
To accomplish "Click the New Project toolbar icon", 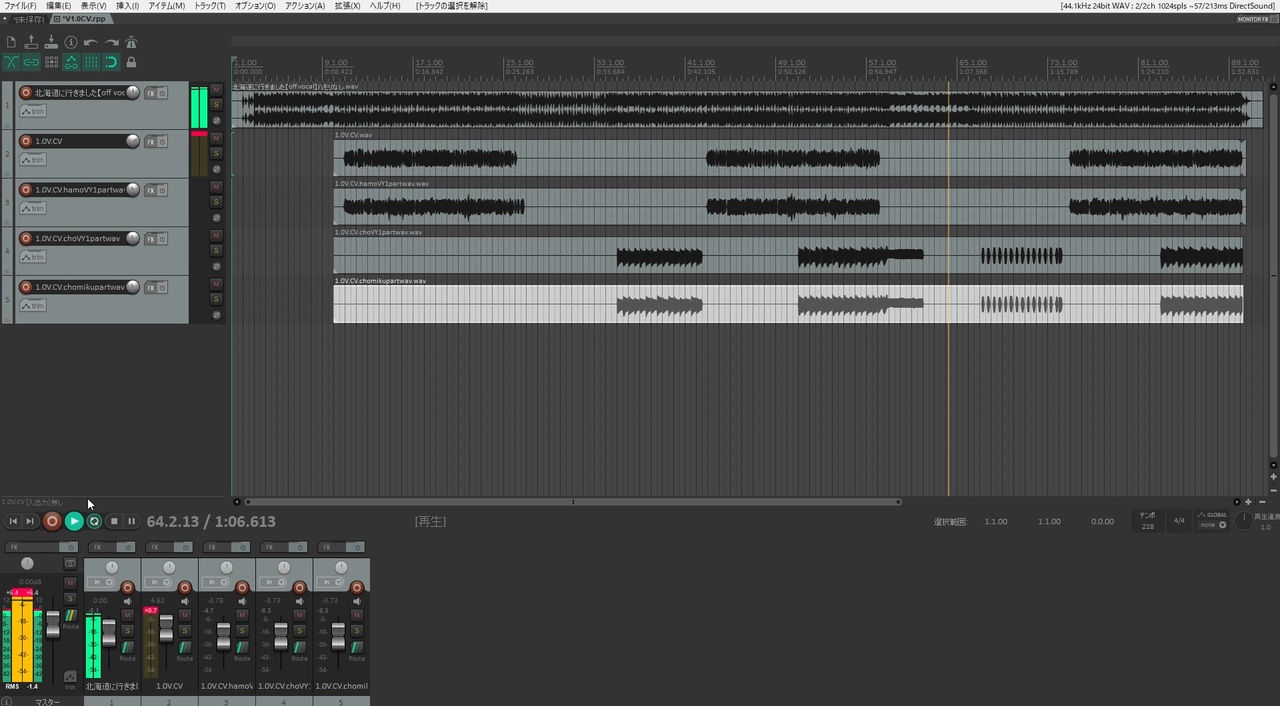I will (11, 42).
